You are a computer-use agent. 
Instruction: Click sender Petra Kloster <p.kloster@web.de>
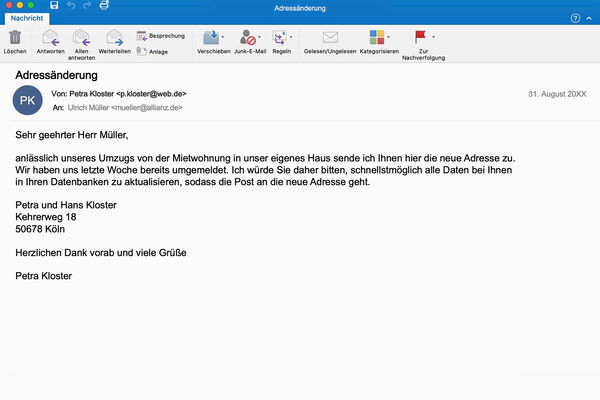point(128,94)
